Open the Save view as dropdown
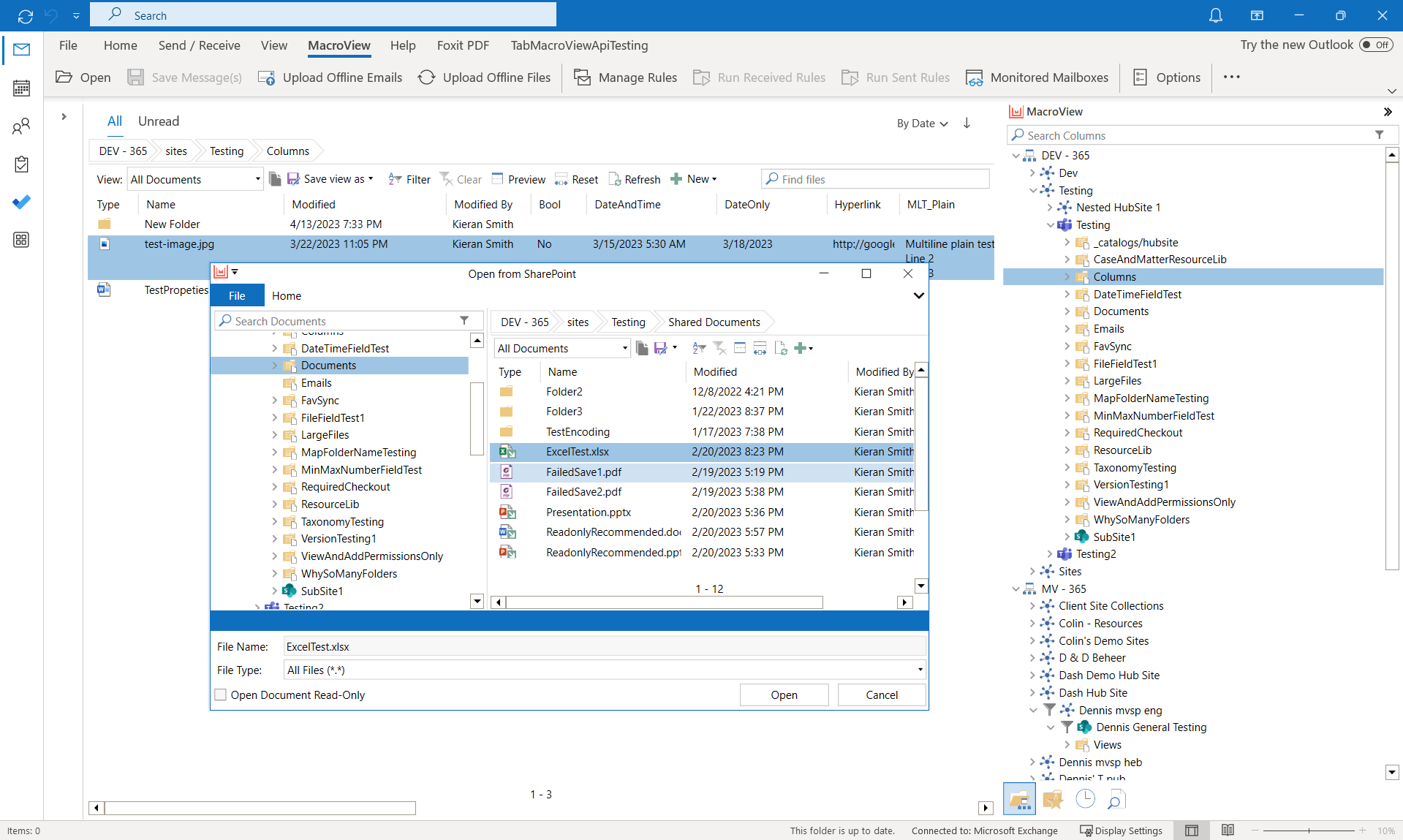This screenshot has height=840, width=1403. click(x=330, y=179)
